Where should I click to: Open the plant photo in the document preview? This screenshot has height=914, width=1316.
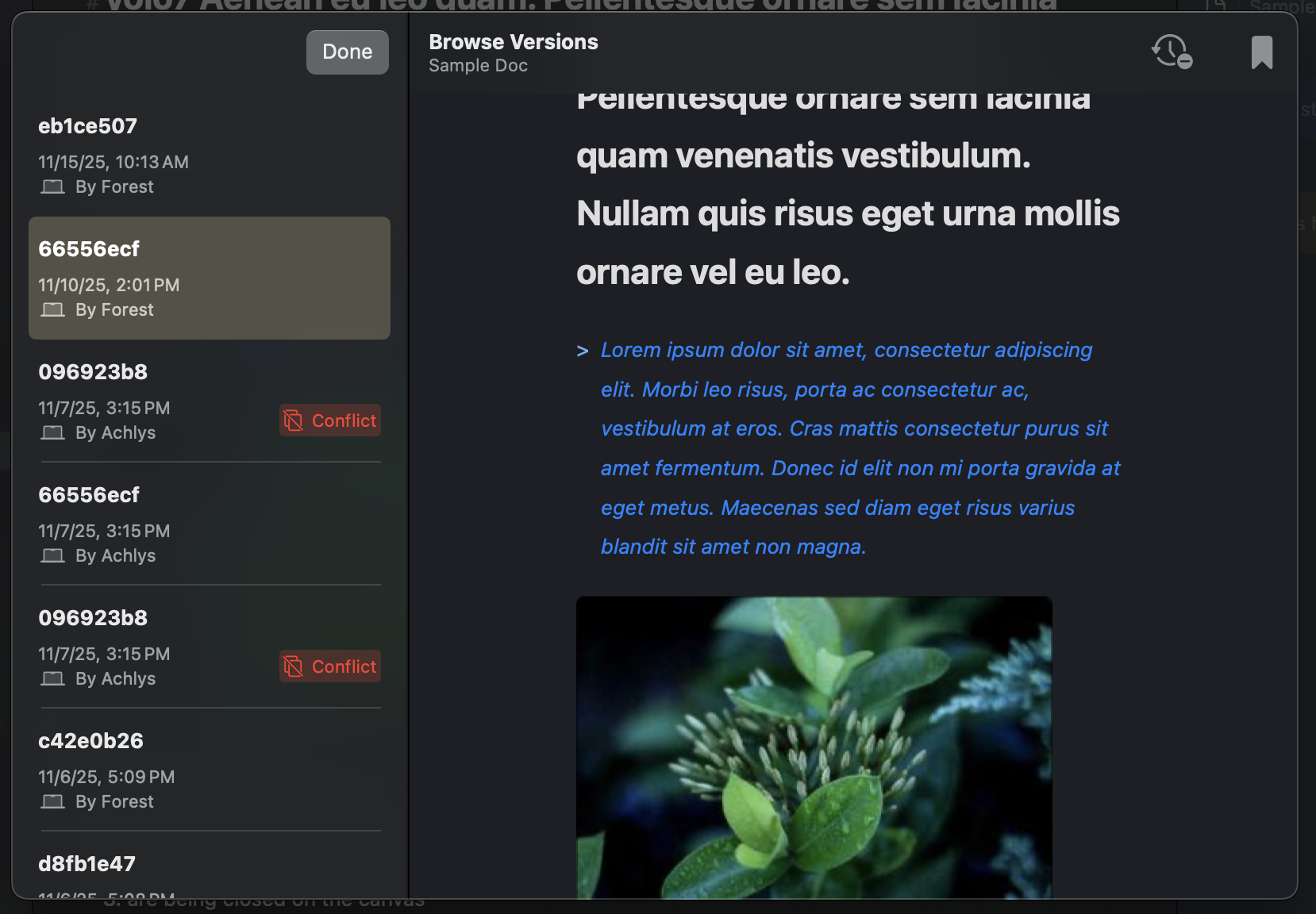(x=814, y=746)
